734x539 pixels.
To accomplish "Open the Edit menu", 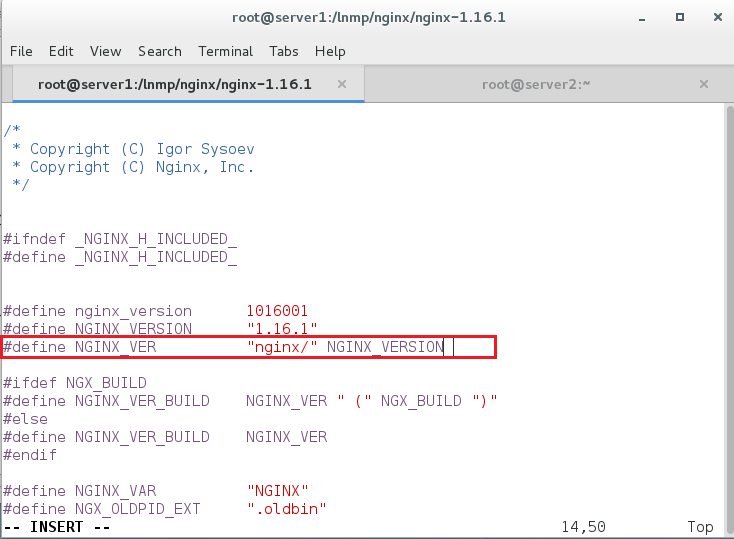I will [x=61, y=51].
